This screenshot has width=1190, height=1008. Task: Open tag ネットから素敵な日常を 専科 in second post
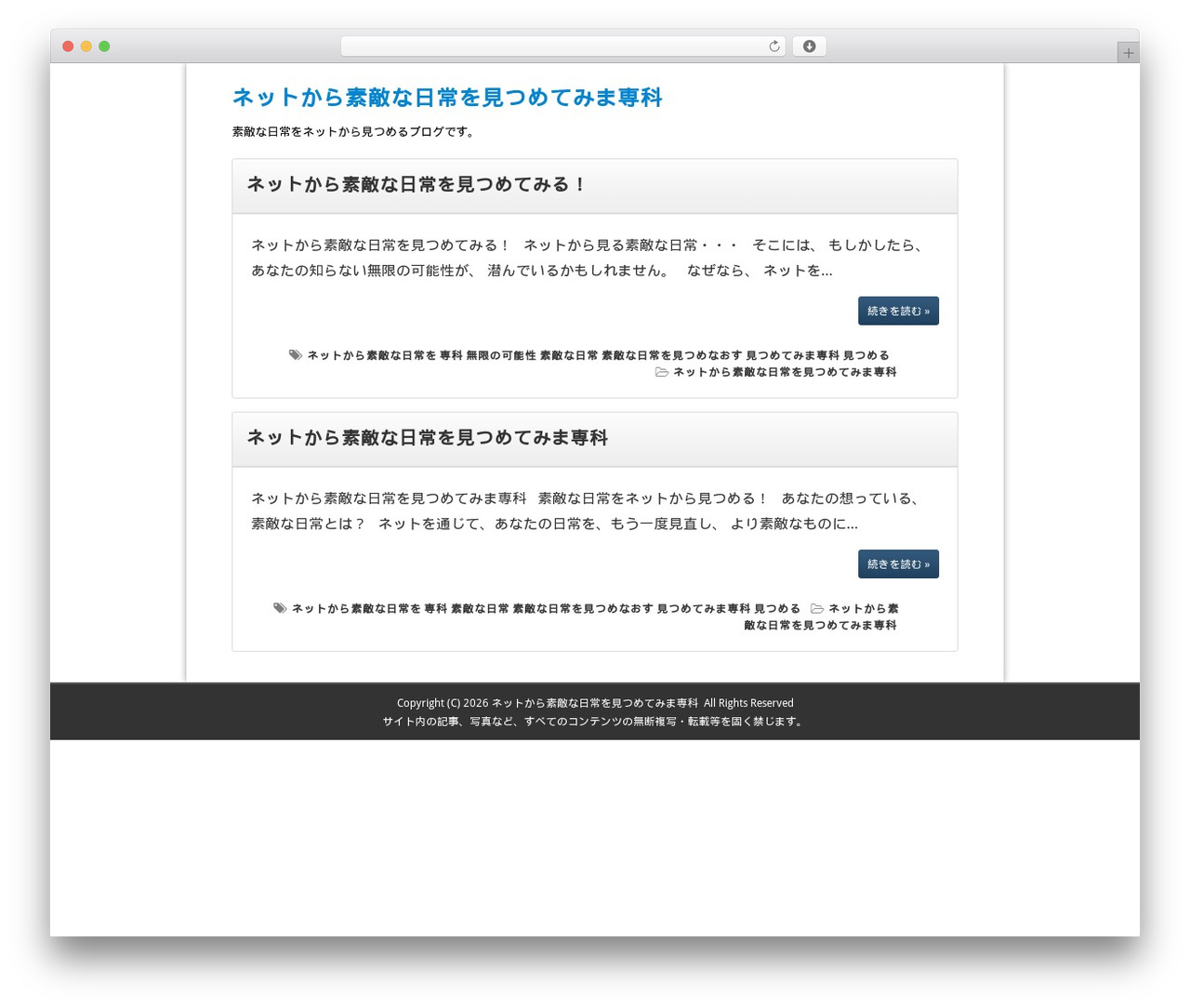[369, 608]
